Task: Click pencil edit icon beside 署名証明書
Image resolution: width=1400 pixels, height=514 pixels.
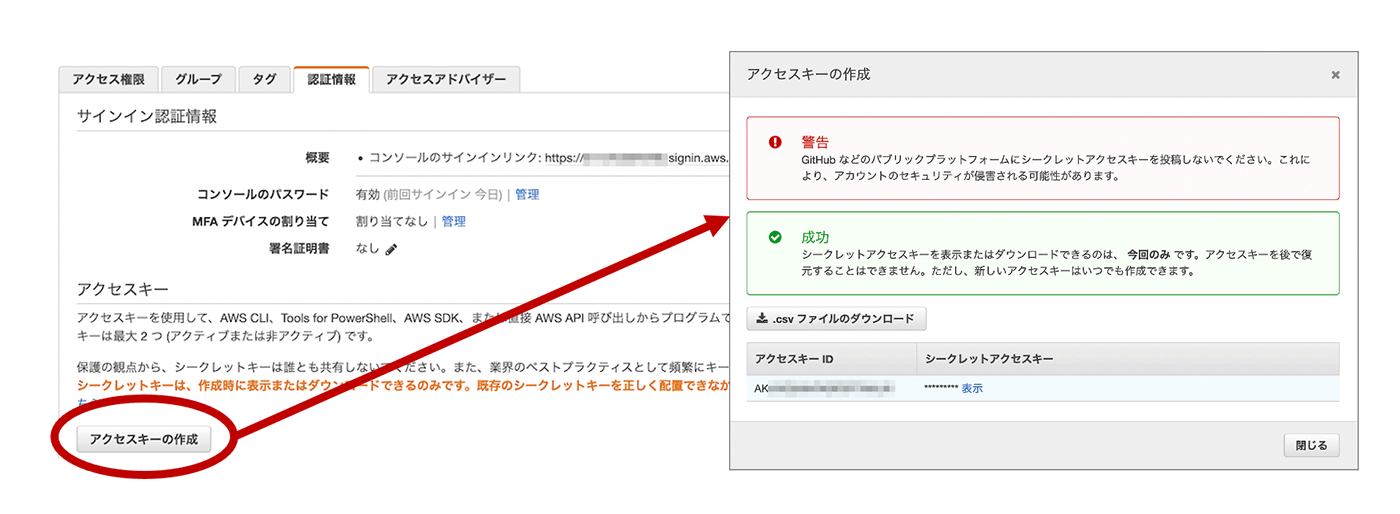Action: [x=391, y=249]
